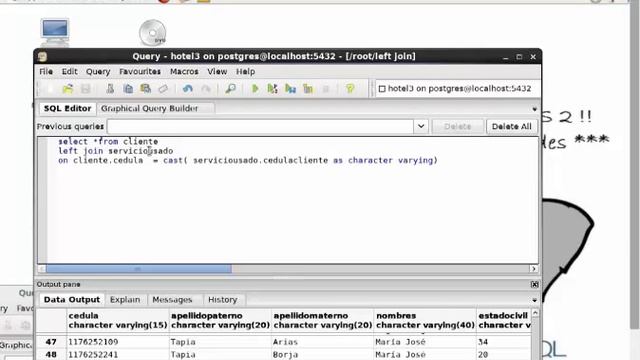Image resolution: width=640 pixels, height=360 pixels.
Task: Open the File menu
Action: pyautogui.click(x=46, y=71)
